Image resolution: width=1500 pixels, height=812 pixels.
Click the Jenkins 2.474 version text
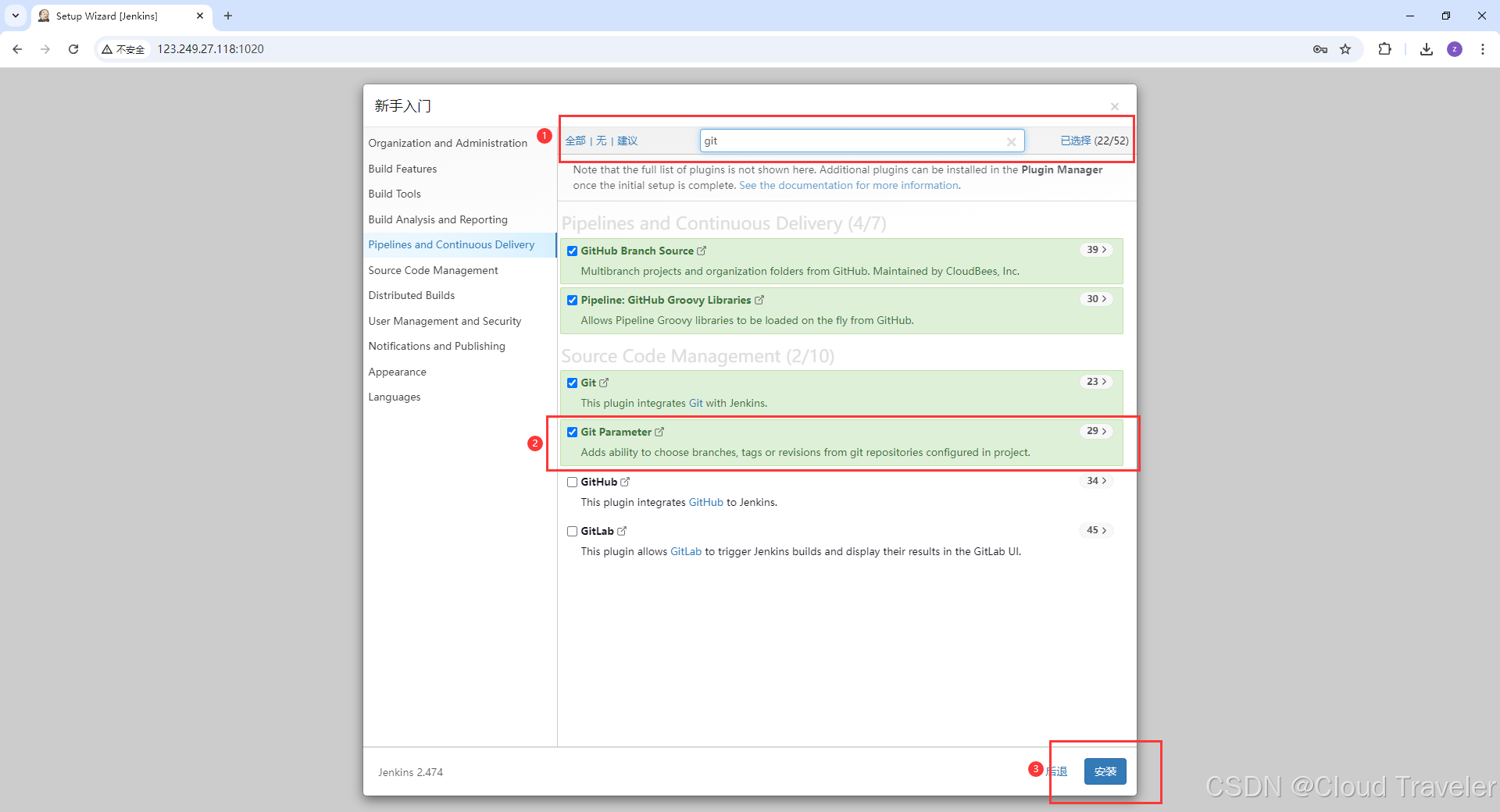[410, 772]
